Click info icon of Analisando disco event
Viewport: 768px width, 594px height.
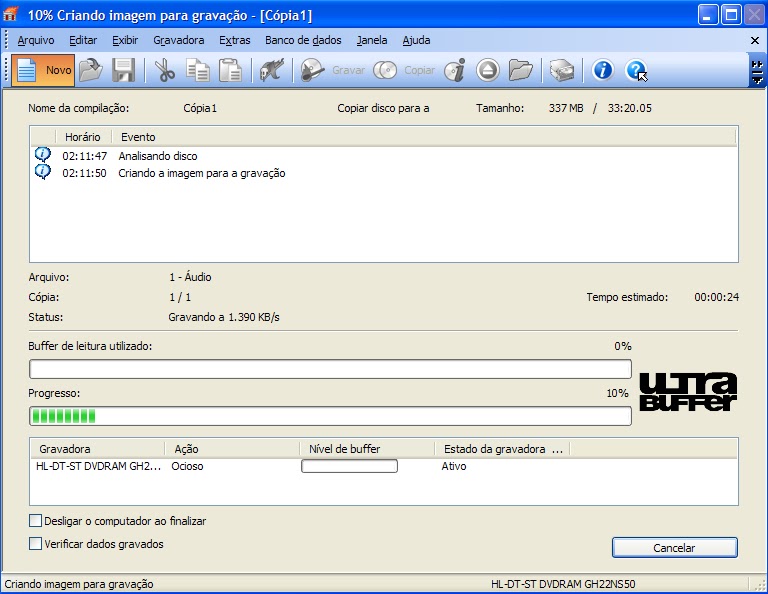[x=43, y=155]
